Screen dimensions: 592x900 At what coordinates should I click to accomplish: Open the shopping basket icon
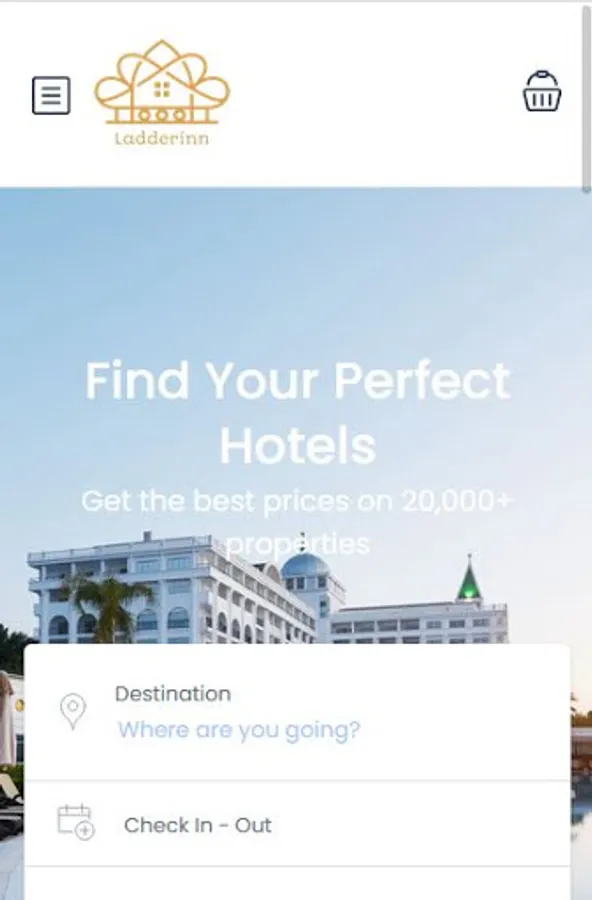[542, 91]
